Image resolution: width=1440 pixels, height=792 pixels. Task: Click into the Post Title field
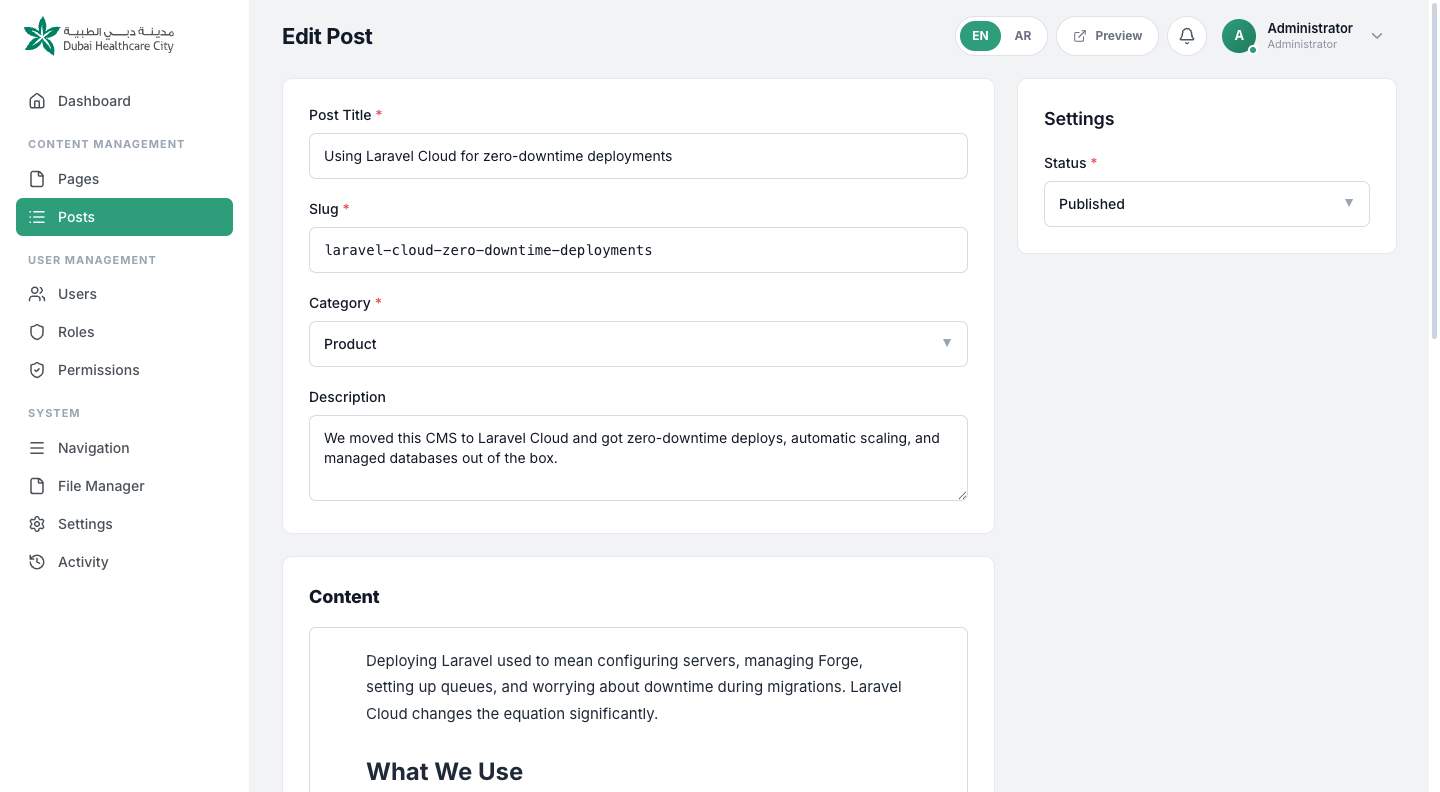(638, 156)
